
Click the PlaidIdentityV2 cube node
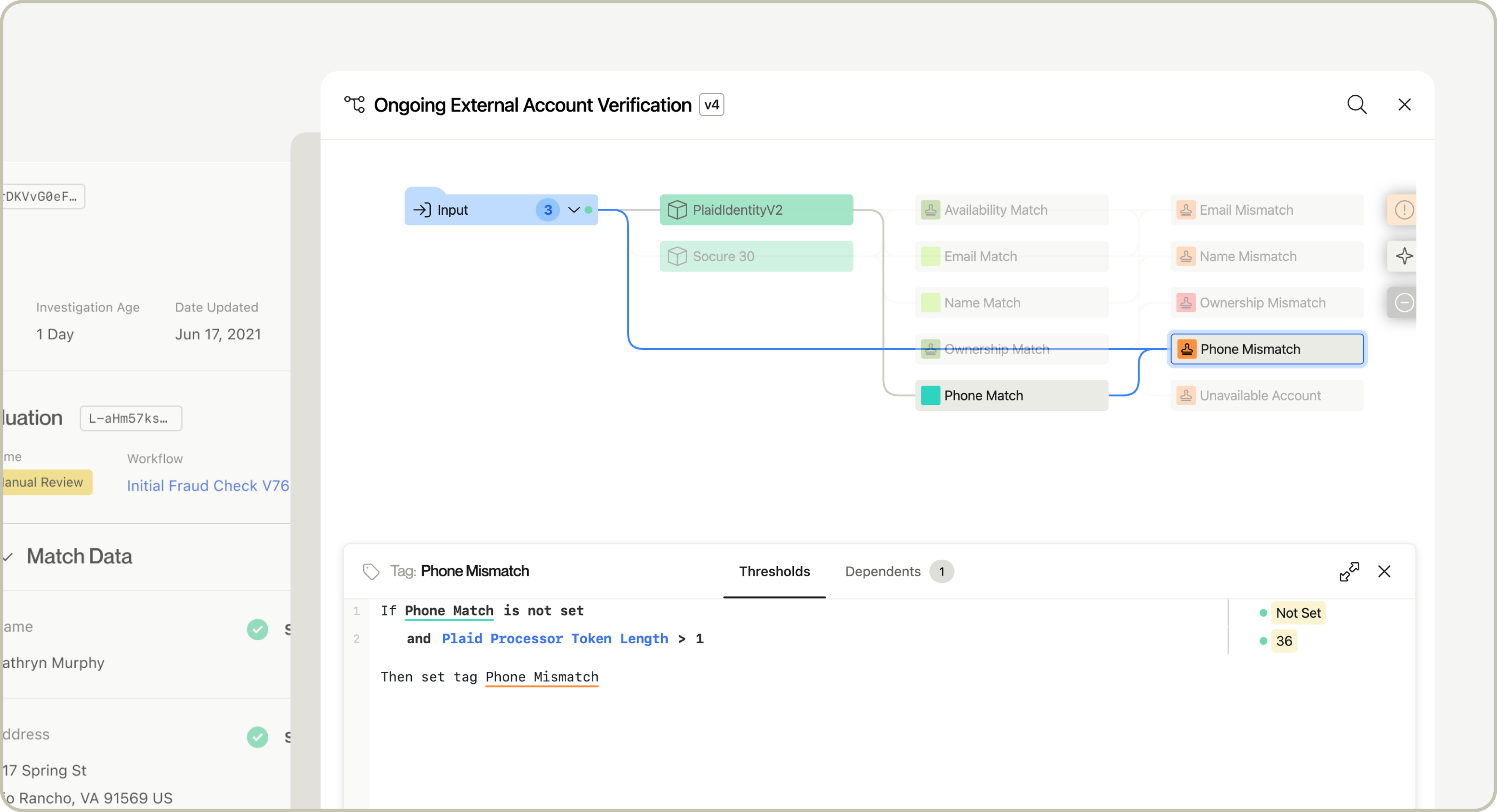click(x=756, y=210)
